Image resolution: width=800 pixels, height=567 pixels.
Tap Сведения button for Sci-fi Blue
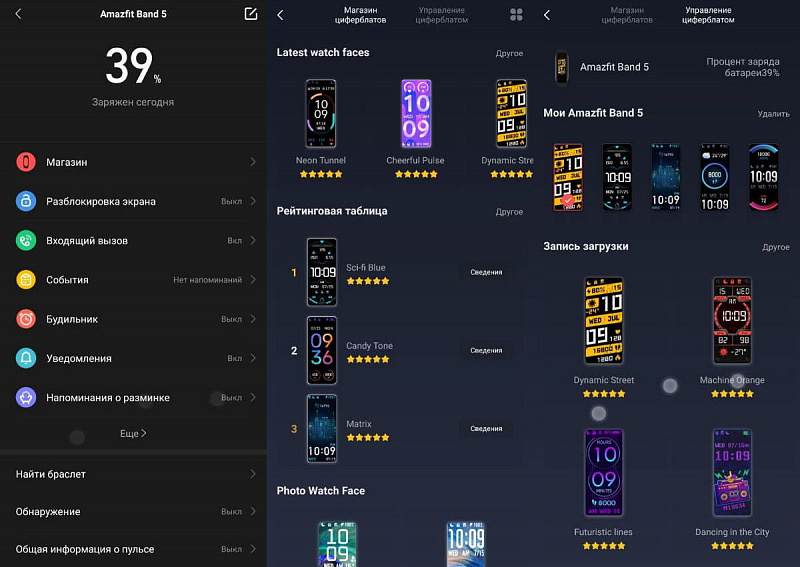point(486,272)
